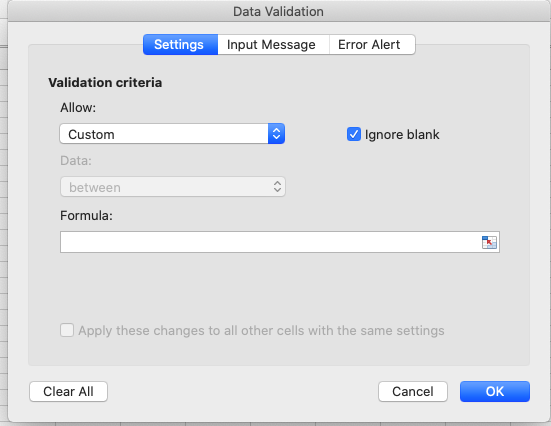Click the Allow: label
The width and height of the screenshot is (551, 426).
point(78,108)
